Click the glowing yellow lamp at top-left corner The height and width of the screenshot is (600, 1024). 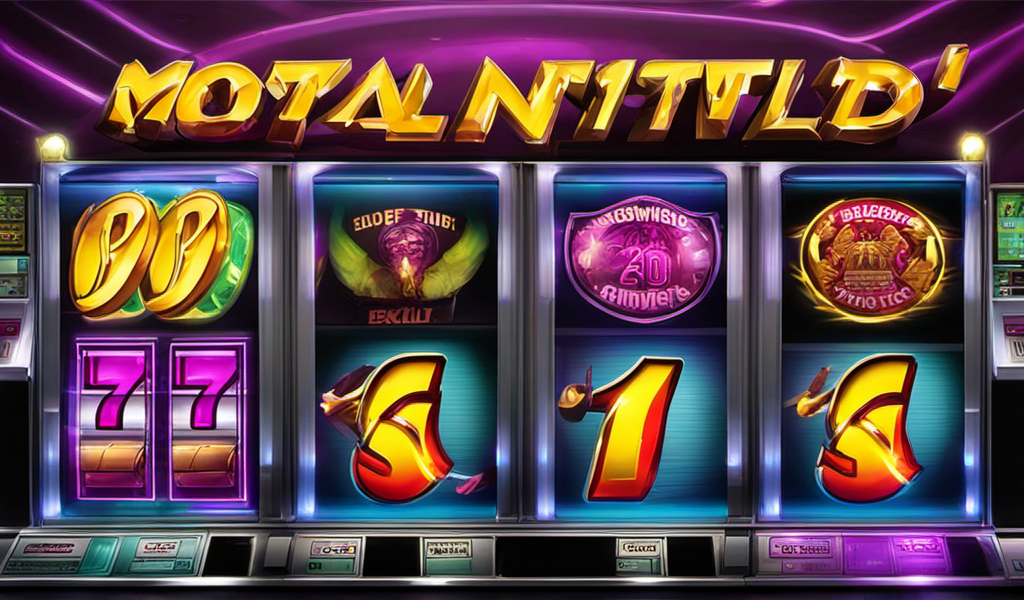54,148
